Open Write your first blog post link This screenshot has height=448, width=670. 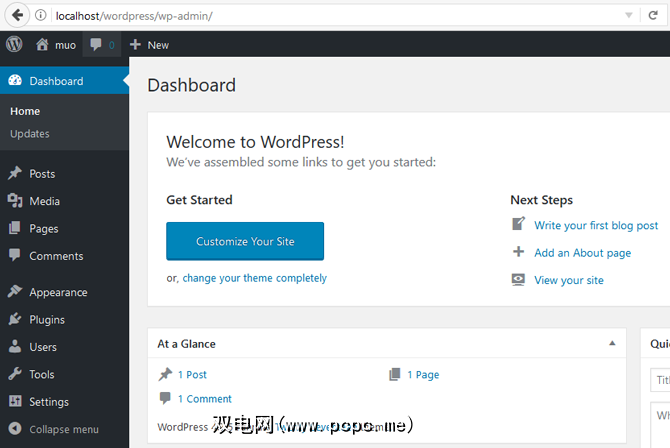[596, 226]
